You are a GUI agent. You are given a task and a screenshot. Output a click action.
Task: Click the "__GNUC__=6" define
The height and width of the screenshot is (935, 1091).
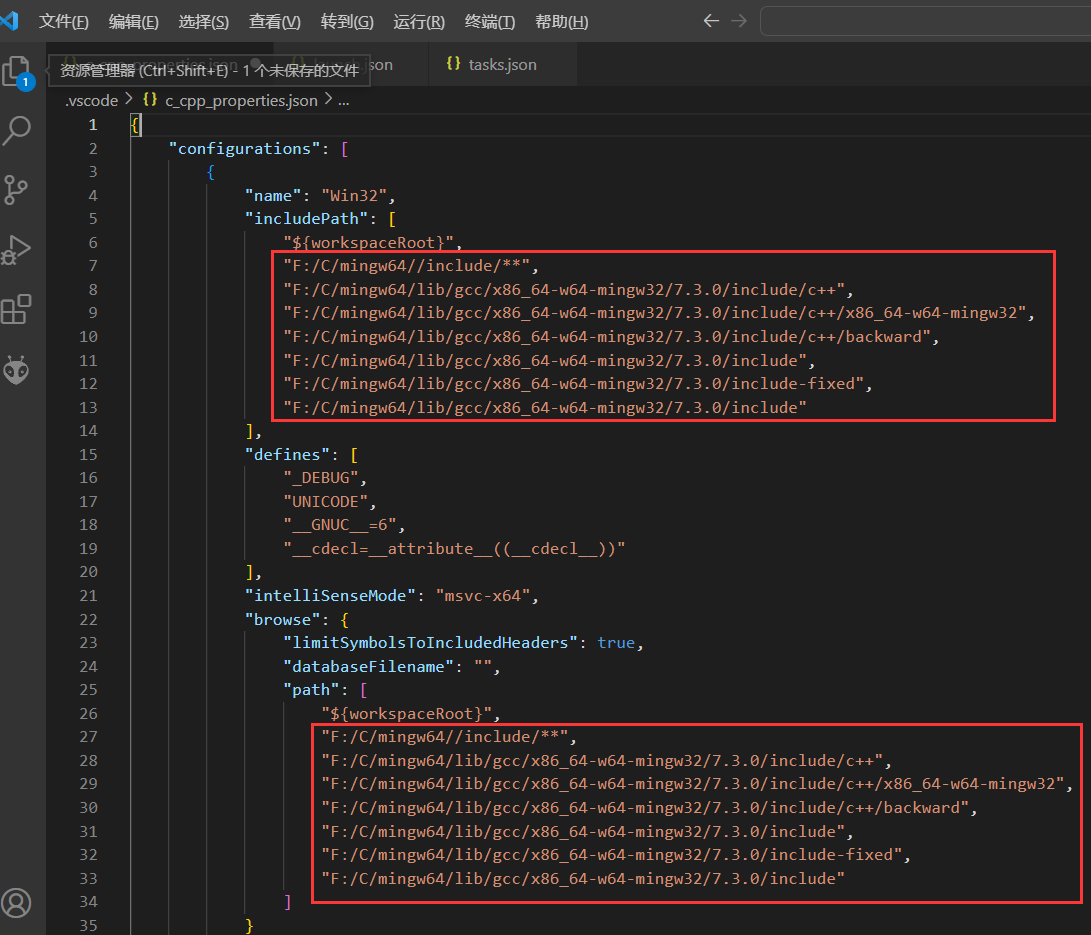[340, 525]
